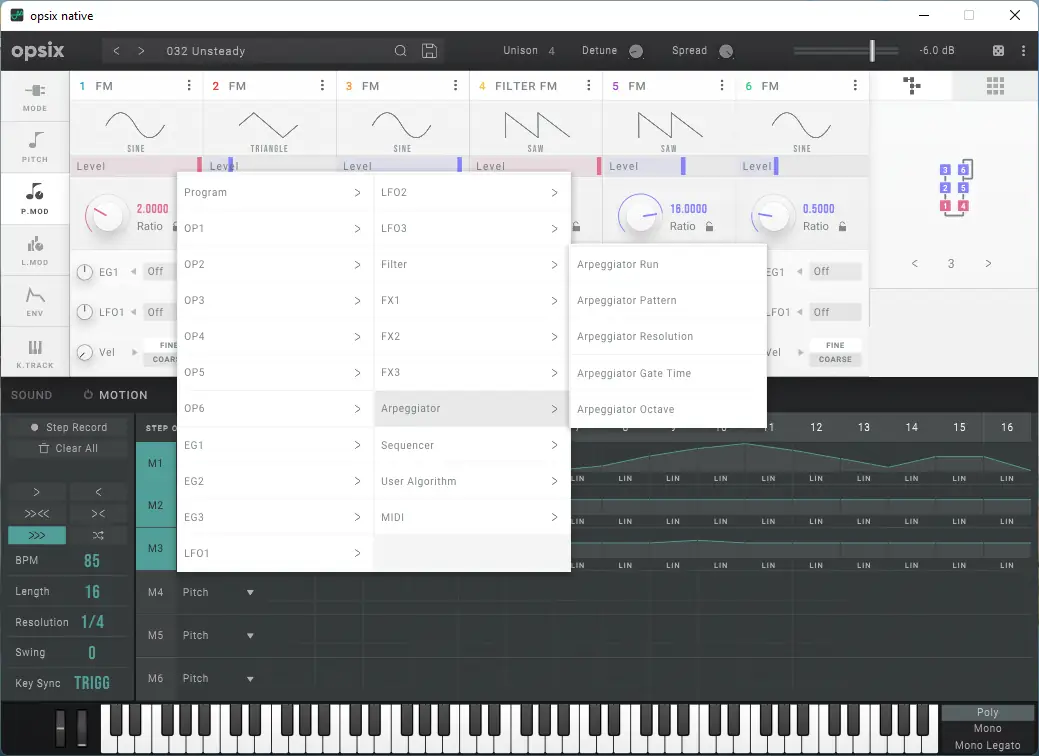Viewport: 1039px width, 756px height.
Task: Select motion lane M1
Action: pyautogui.click(x=156, y=463)
